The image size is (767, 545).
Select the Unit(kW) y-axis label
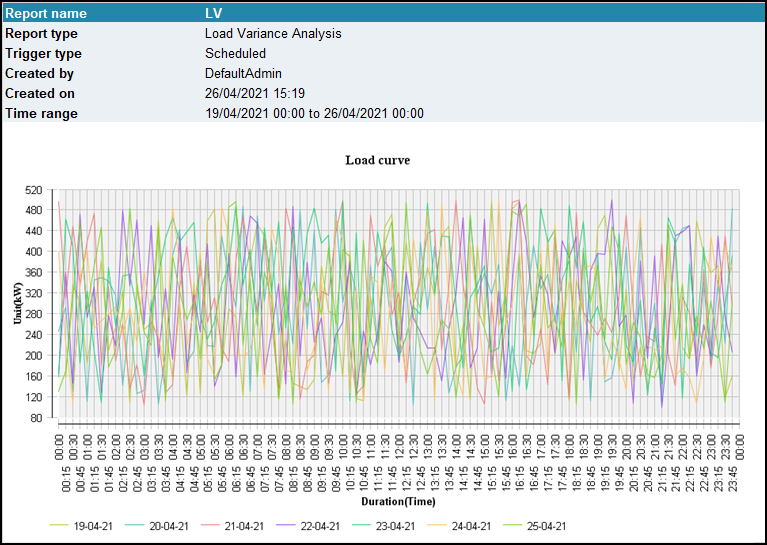pyautogui.click(x=17, y=303)
